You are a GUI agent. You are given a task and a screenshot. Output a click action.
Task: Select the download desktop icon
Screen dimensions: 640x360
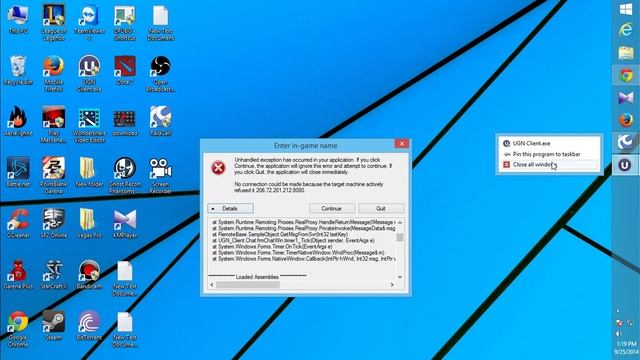[x=124, y=121]
